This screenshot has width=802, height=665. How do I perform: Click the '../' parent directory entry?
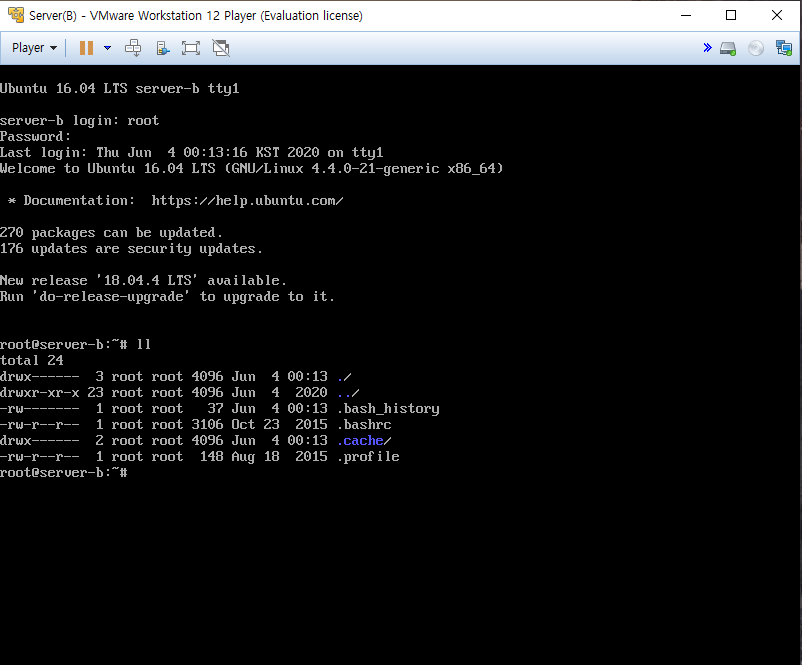(348, 393)
